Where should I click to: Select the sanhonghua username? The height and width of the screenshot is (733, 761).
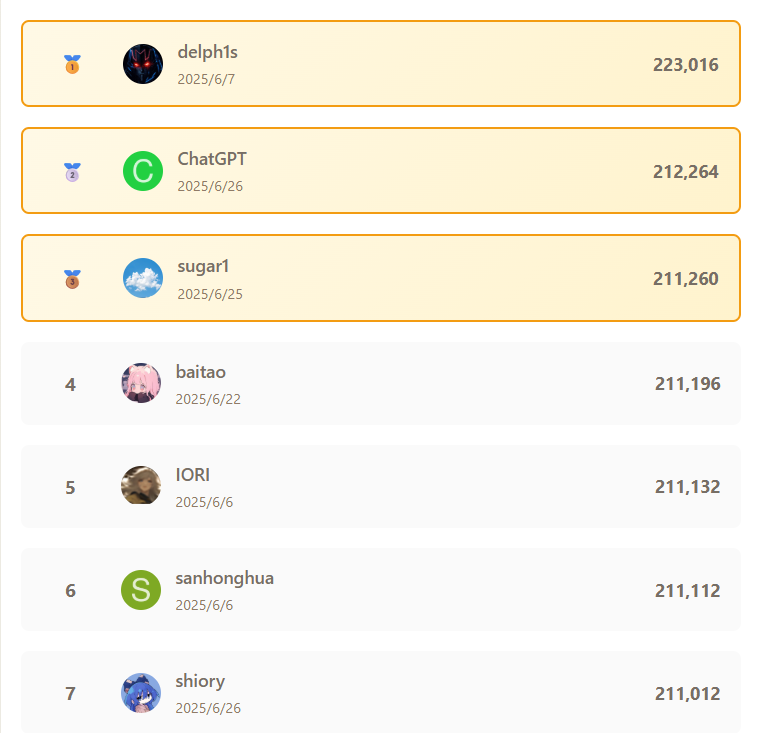point(225,578)
